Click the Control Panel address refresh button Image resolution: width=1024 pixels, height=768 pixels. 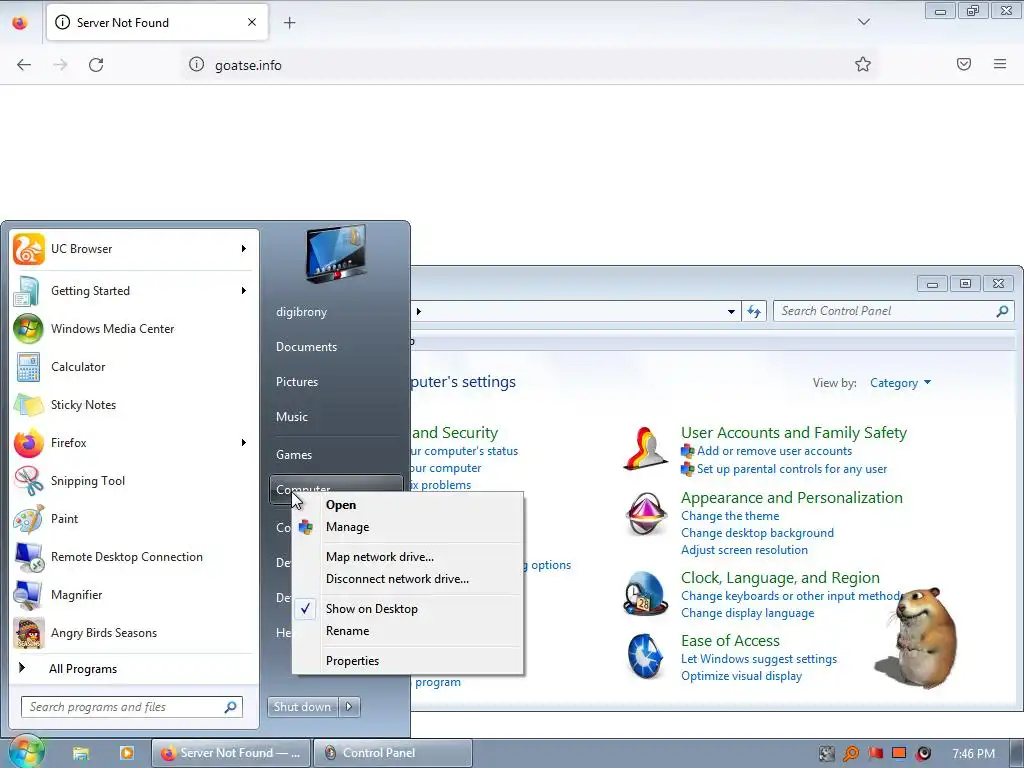point(754,312)
